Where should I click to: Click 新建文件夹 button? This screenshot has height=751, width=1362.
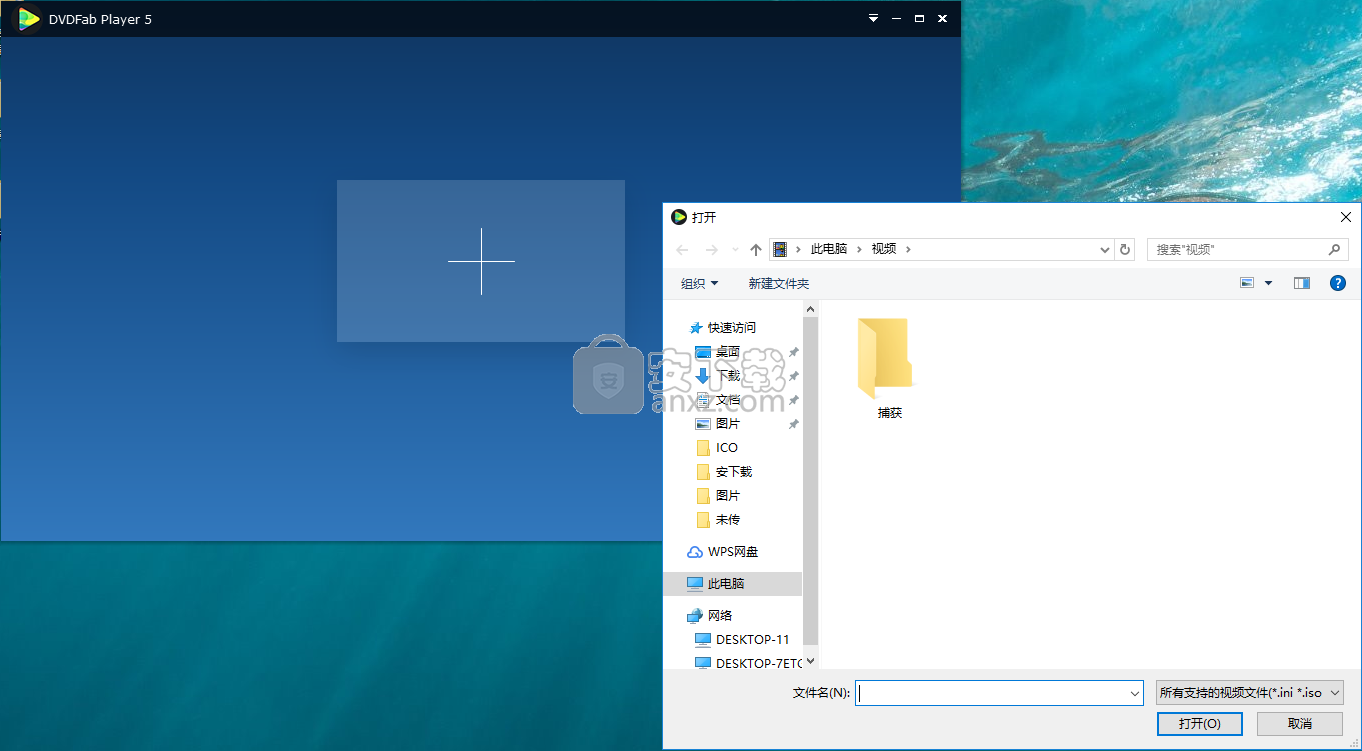pos(779,283)
